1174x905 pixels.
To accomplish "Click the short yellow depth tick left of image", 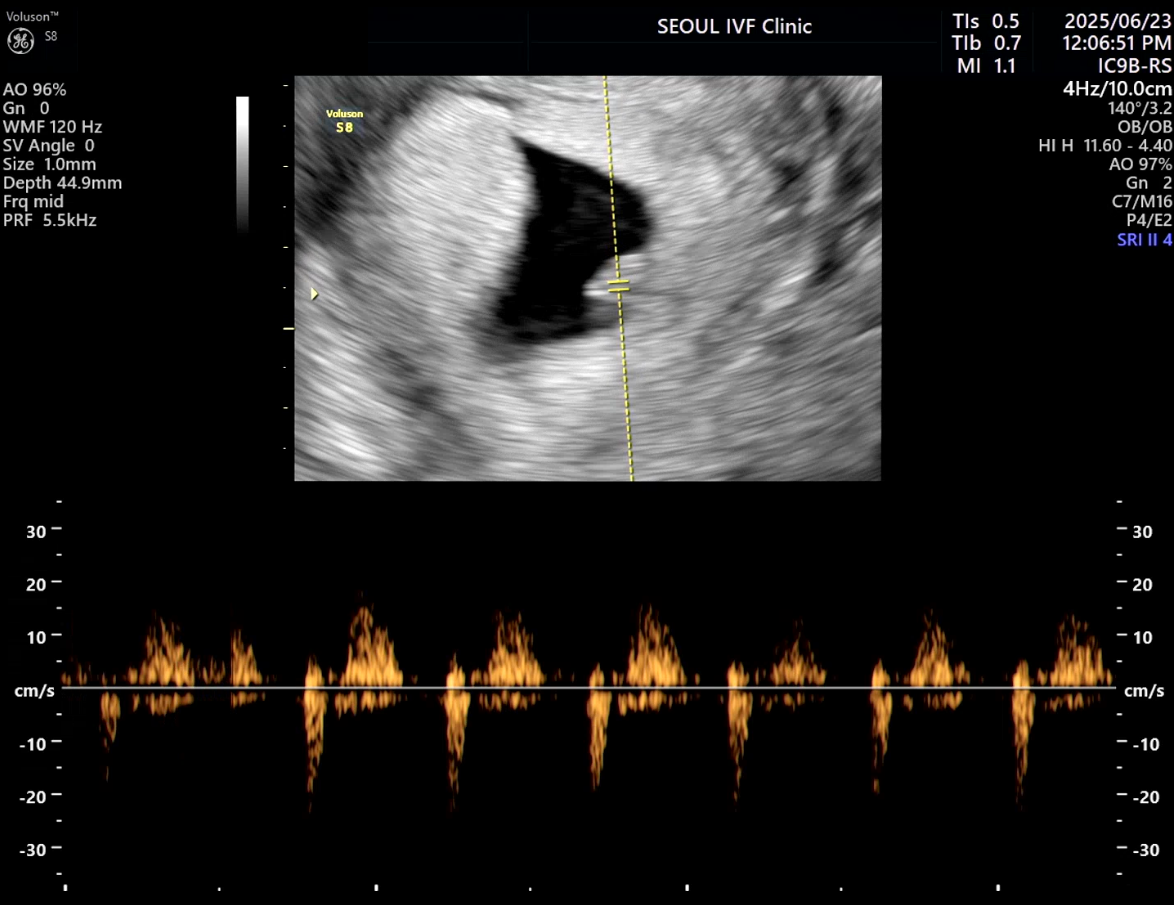I will click(x=289, y=328).
